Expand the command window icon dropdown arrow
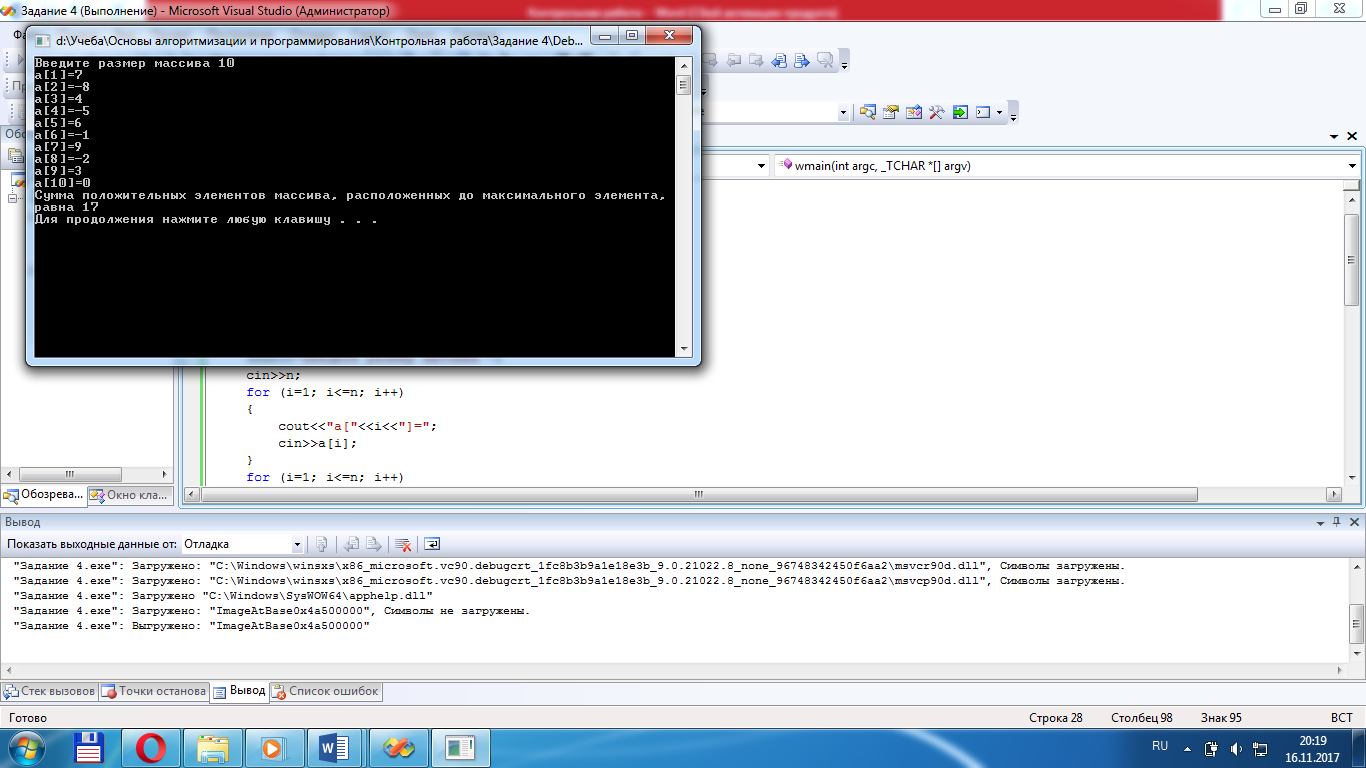This screenshot has width=1366, height=768. (998, 112)
